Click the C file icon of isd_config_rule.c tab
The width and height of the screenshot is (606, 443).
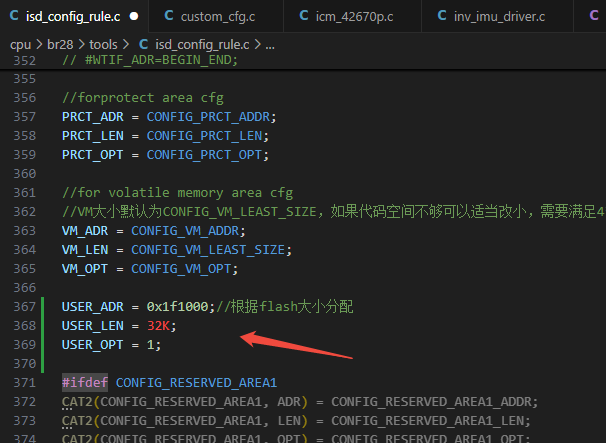click(x=14, y=16)
